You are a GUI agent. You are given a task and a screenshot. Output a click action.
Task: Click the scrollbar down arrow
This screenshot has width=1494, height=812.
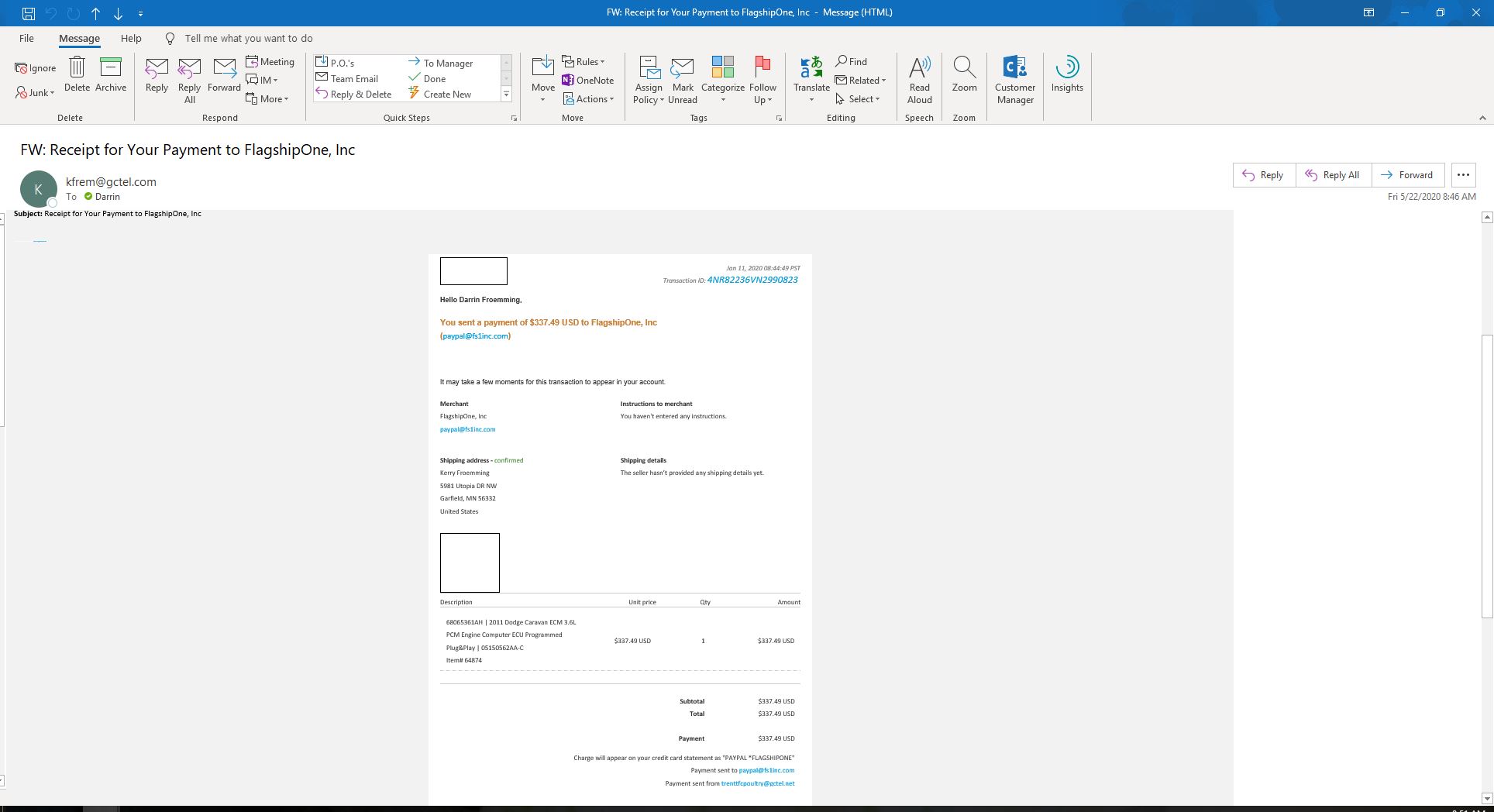pyautogui.click(x=1486, y=798)
